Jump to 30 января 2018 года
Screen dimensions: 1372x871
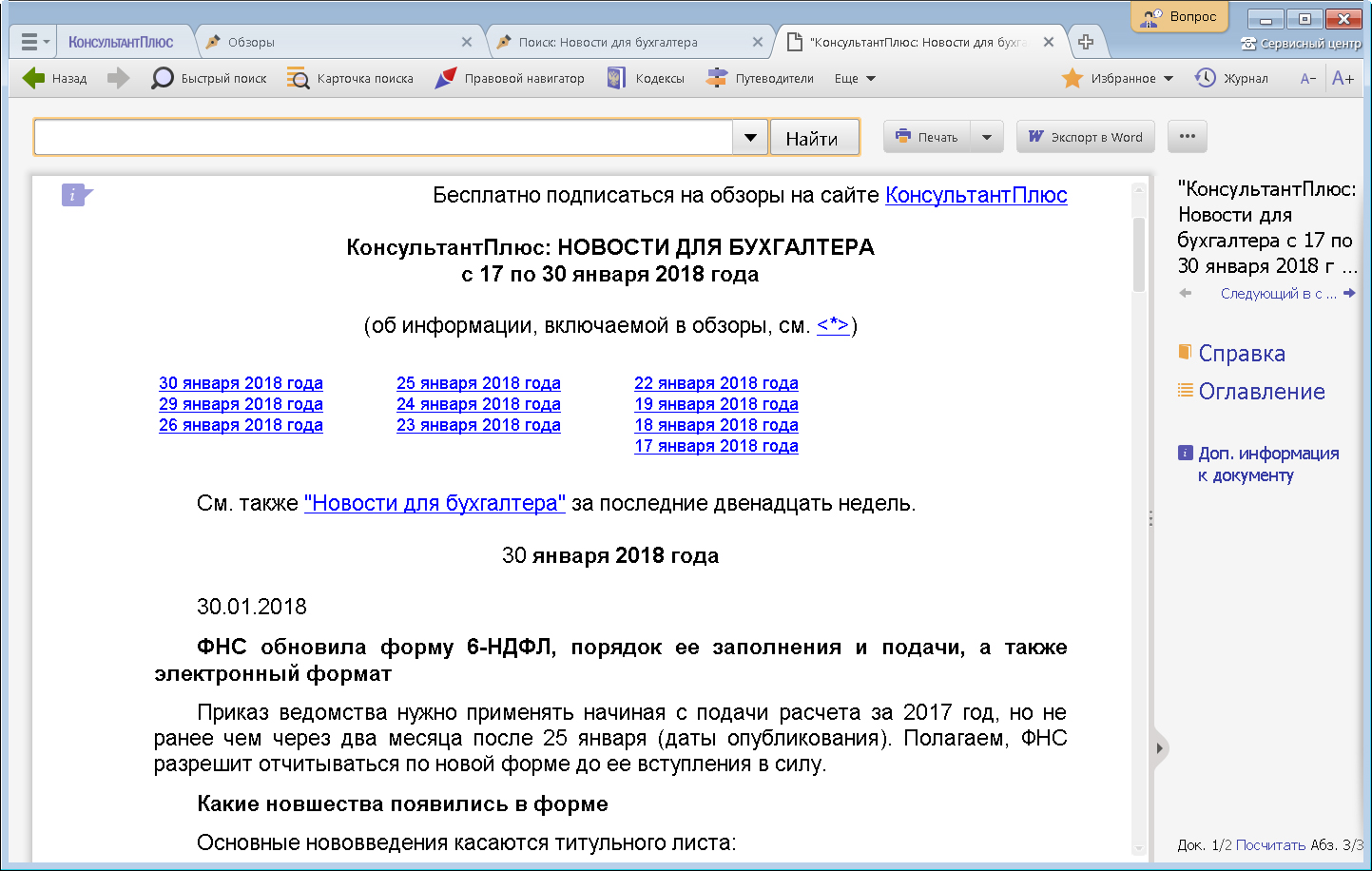coord(241,383)
